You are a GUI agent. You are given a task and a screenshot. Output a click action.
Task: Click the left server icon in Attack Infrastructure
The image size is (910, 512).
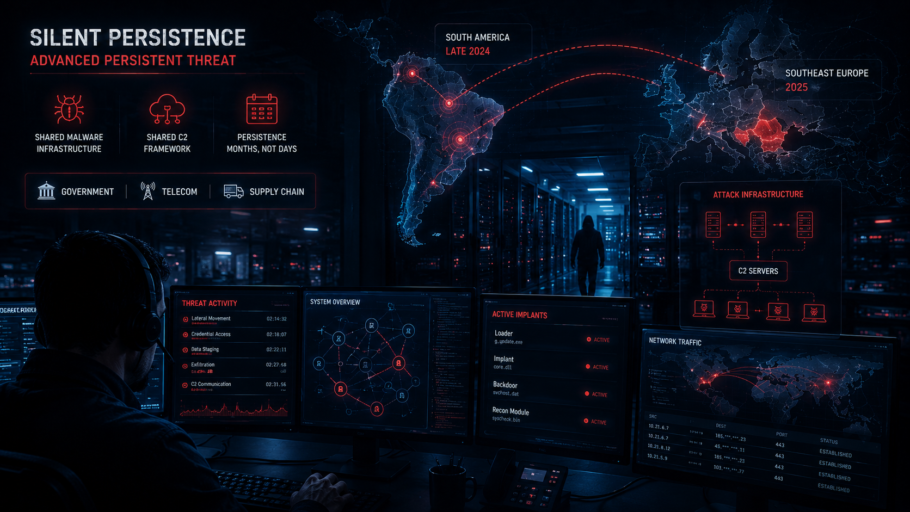tap(713, 225)
